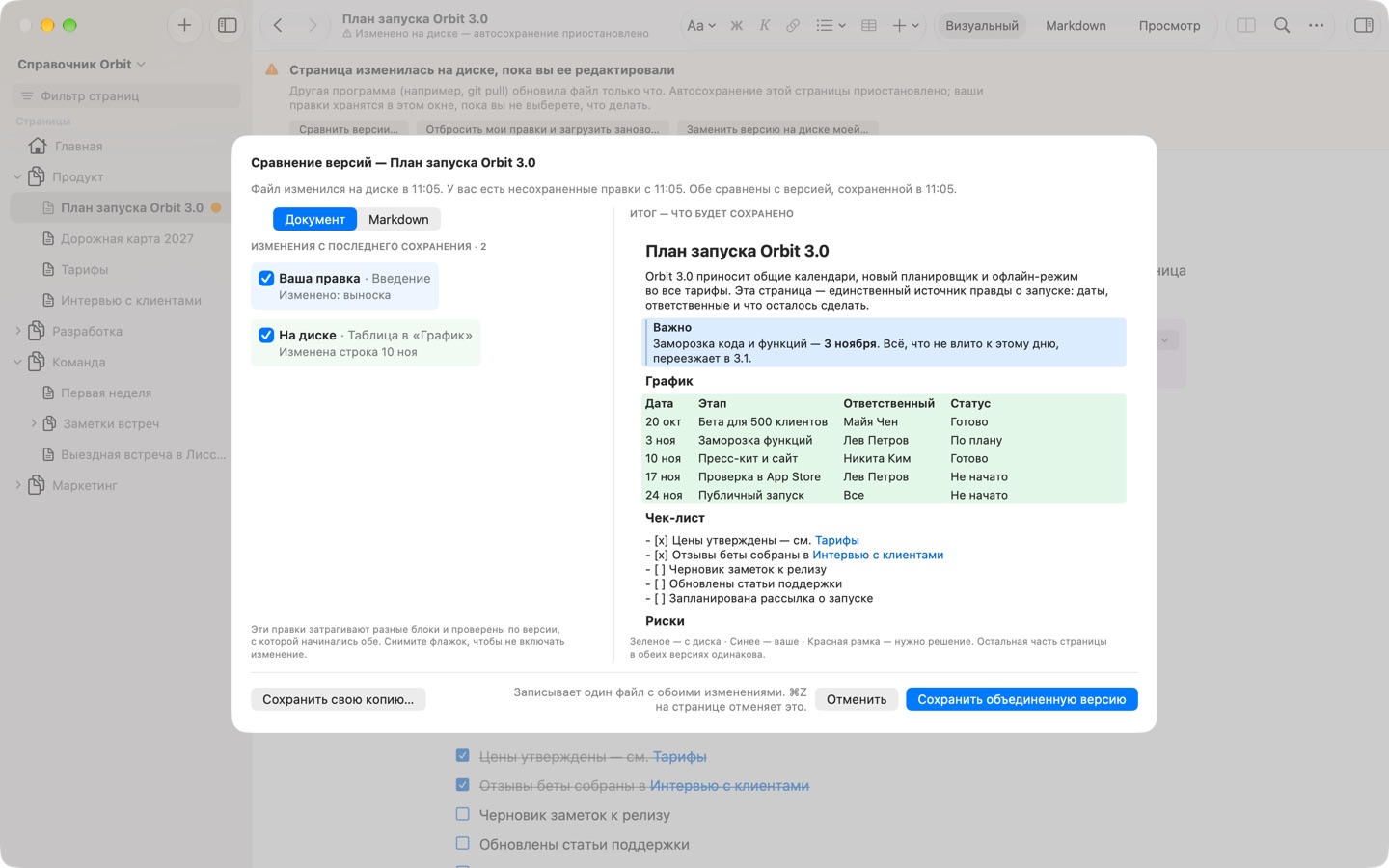This screenshot has height=868, width=1389.
Task: Open the text style Aa dropdown
Action: [x=701, y=26]
